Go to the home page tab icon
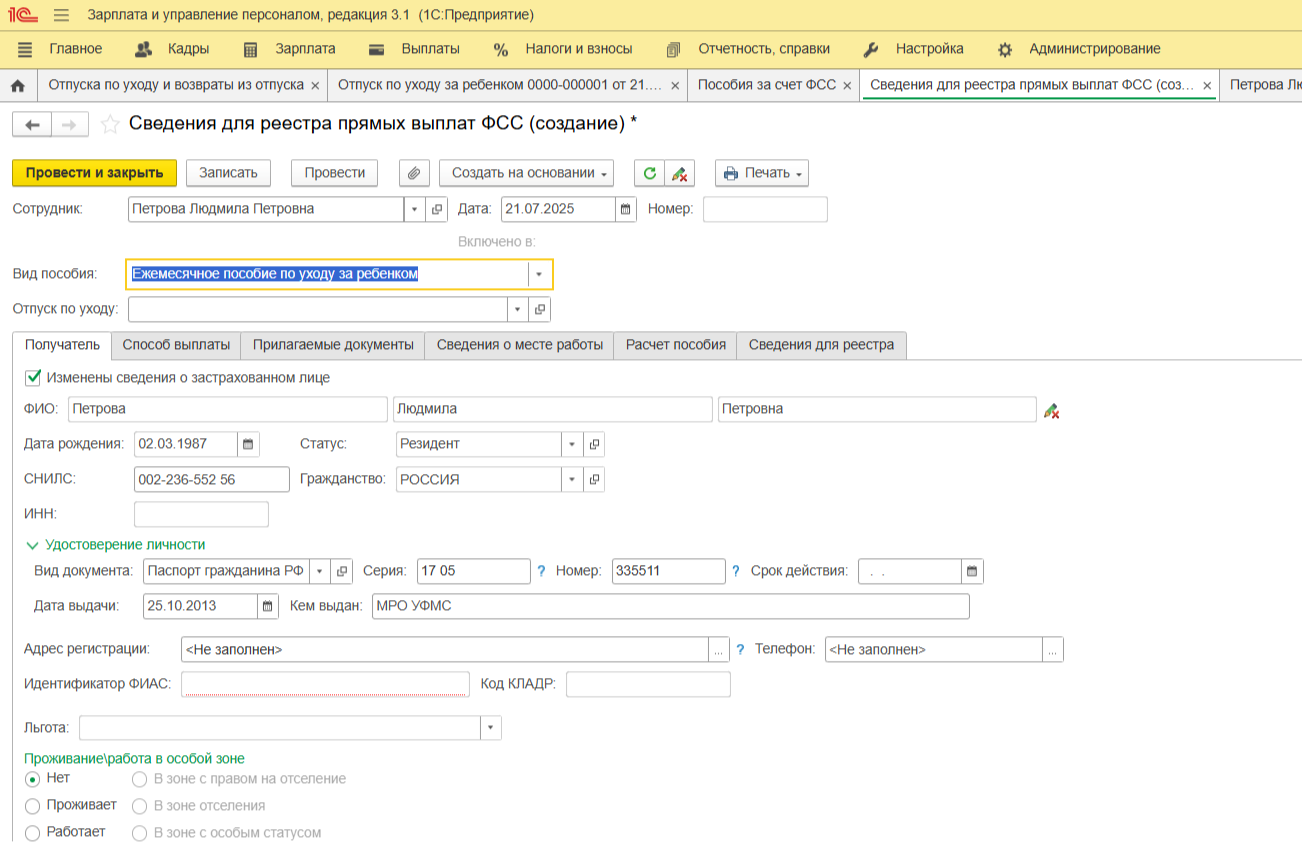 coord(17,86)
